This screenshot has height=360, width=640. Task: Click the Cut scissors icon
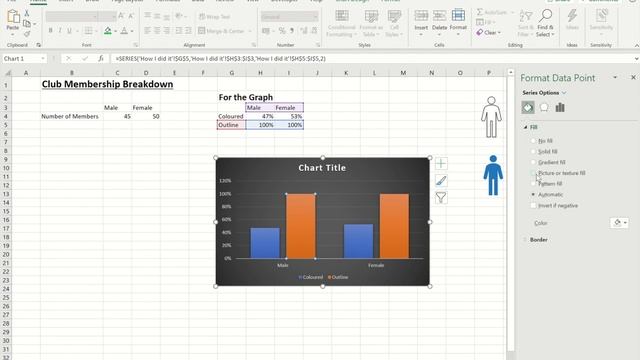click(x=27, y=14)
